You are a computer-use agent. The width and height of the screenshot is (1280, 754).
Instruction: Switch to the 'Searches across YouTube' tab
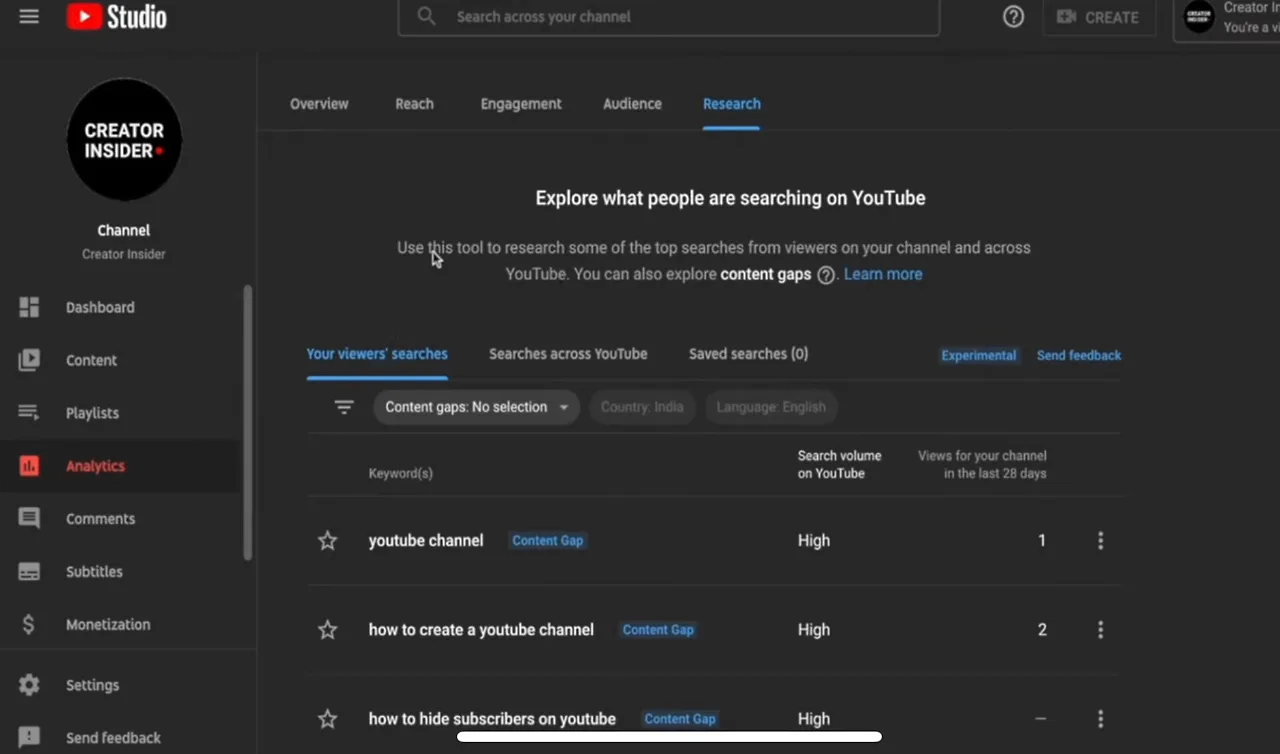tap(568, 353)
